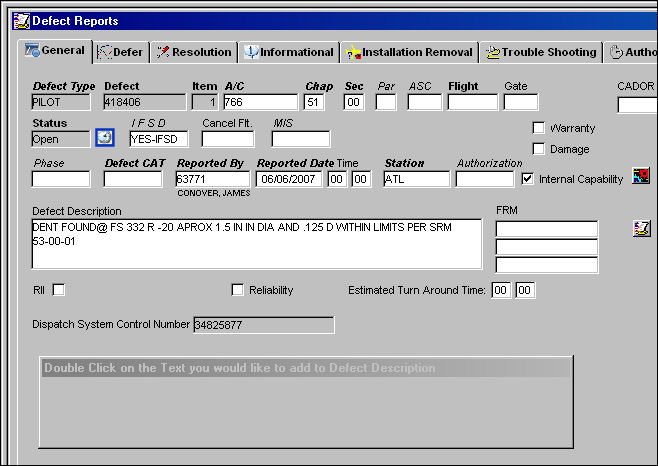The width and height of the screenshot is (658, 466).
Task: Click the empty Phase field
Action: (x=61, y=179)
